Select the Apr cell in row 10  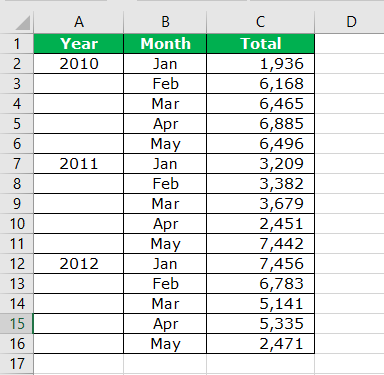(165, 224)
